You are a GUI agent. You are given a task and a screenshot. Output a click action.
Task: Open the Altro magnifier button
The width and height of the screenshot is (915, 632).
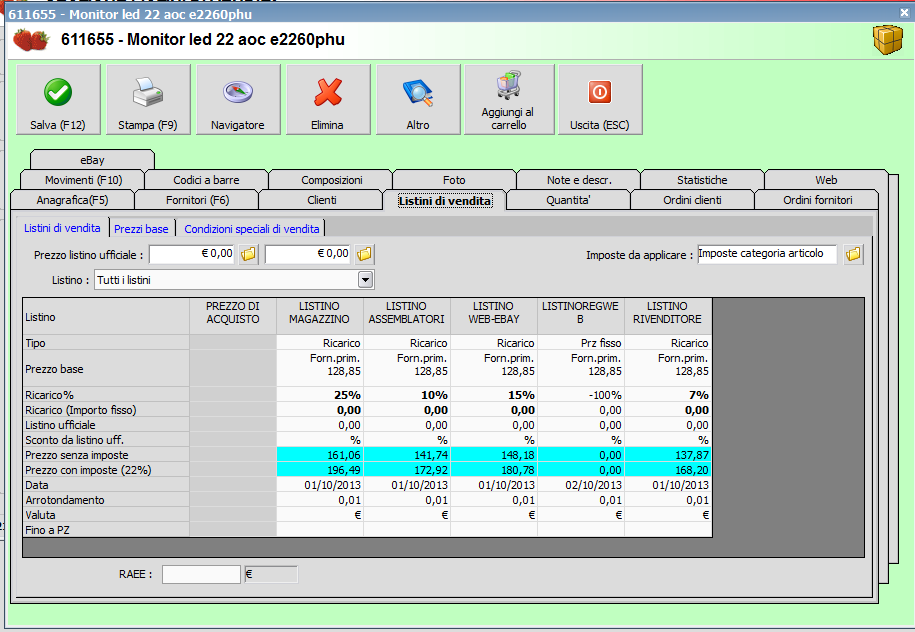pyautogui.click(x=418, y=100)
